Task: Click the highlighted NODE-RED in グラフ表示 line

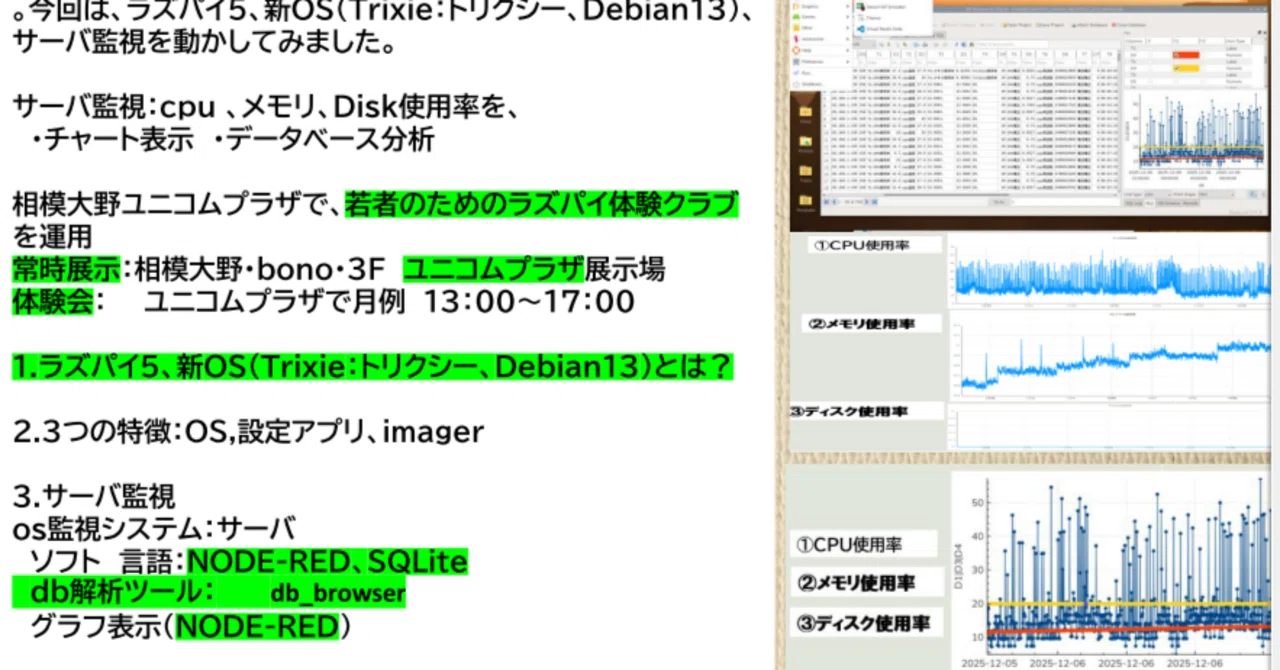Action: click(257, 627)
